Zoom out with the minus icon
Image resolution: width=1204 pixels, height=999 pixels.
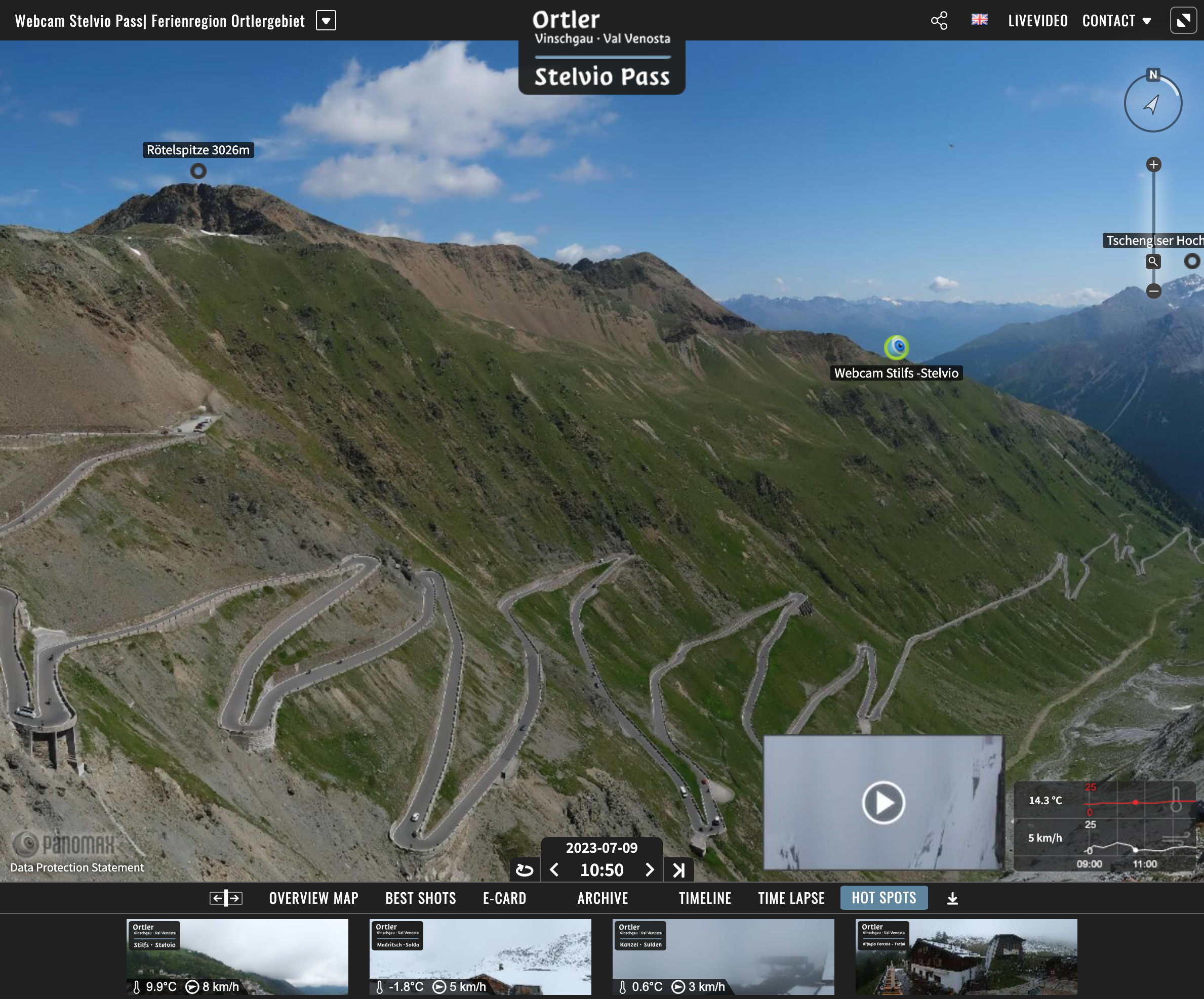(1153, 291)
